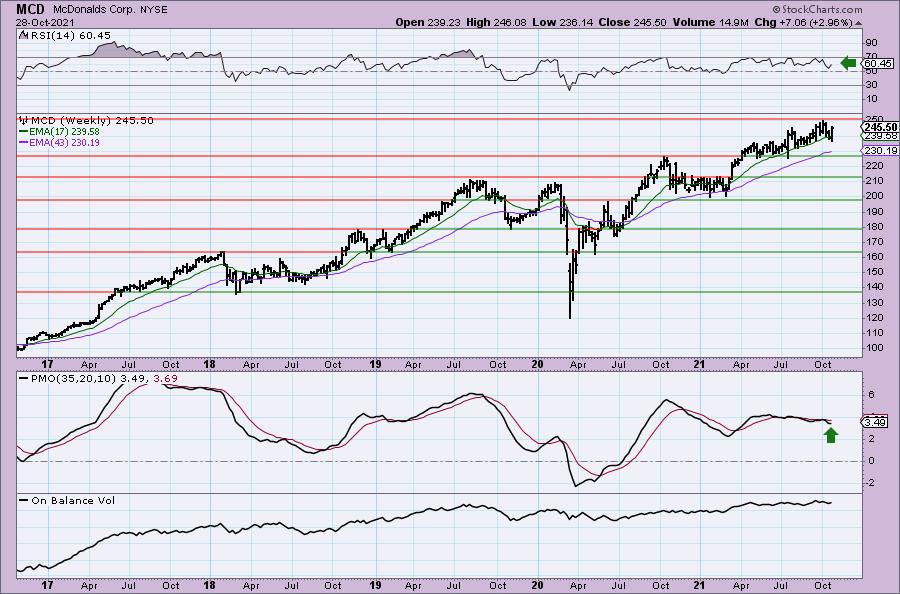Click the 90 label on the RSI axis
The height and width of the screenshot is (594, 900).
click(x=872, y=43)
